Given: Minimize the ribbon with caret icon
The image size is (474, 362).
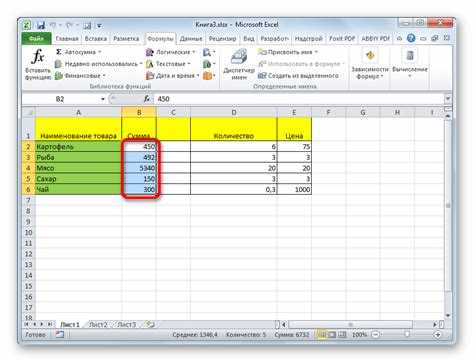Looking at the screenshot, I should click(x=399, y=39).
